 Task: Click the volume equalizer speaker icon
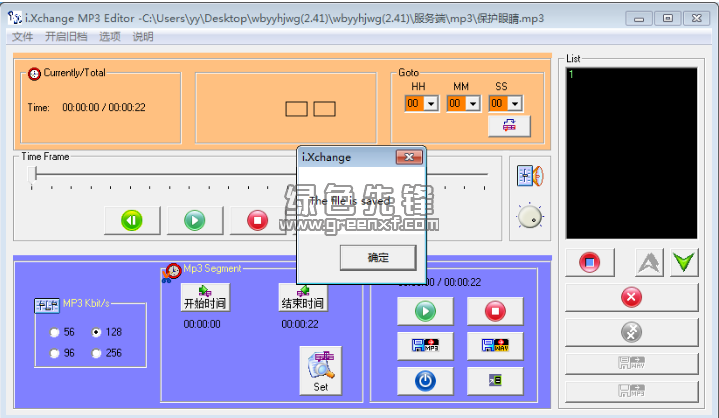(x=530, y=176)
